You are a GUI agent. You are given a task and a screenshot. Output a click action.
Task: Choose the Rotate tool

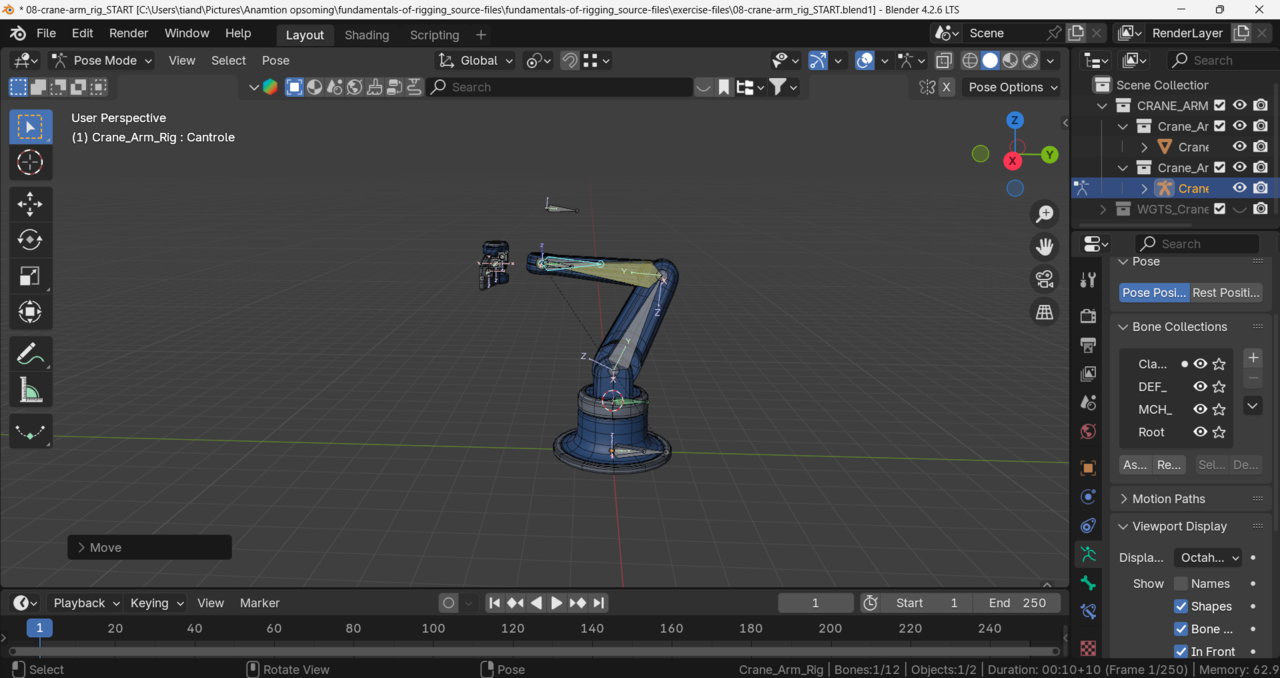(30, 240)
